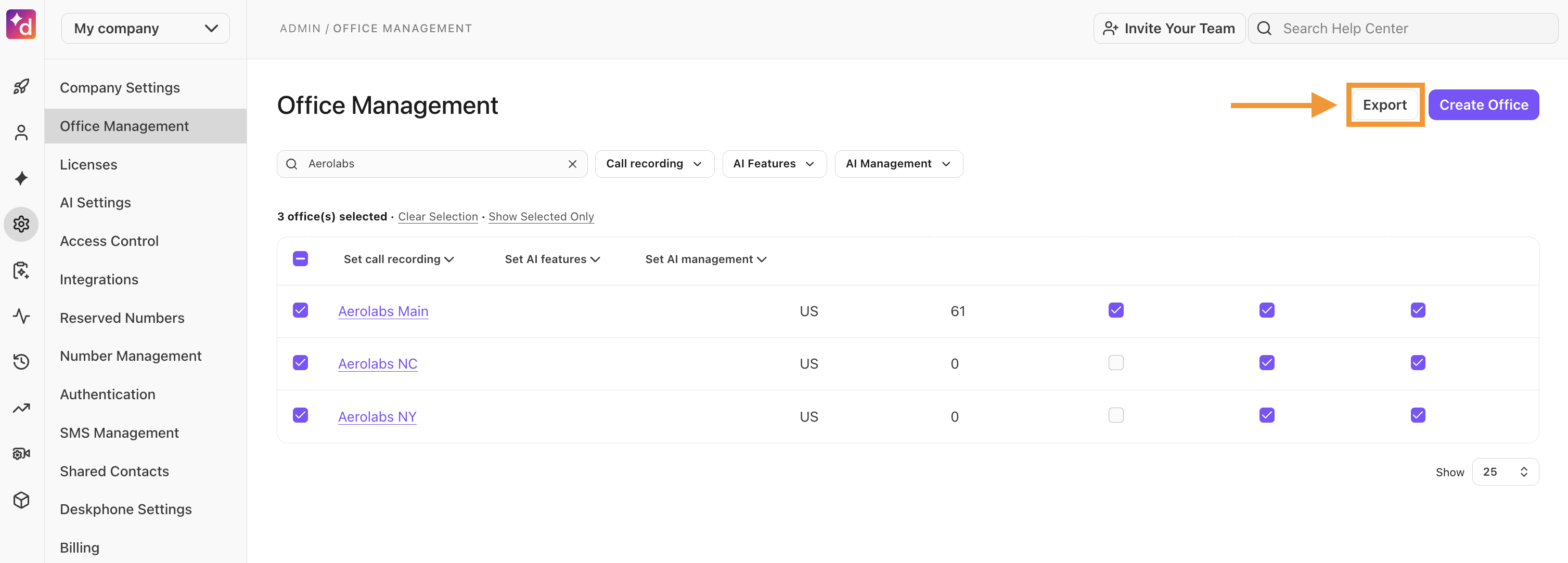
Task: Open the Aerolabs NC office link
Action: click(377, 363)
